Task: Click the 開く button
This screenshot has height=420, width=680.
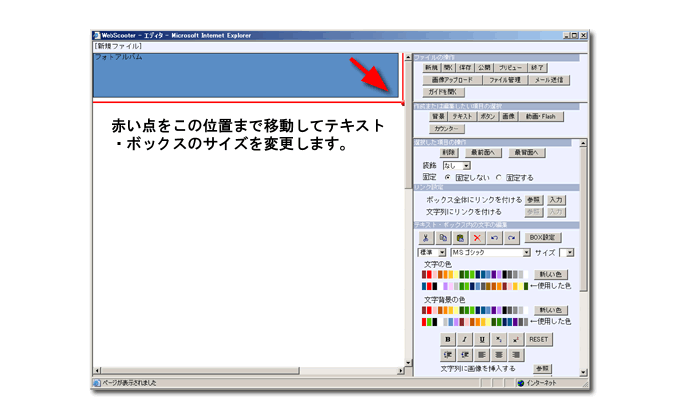Action: 448,68
